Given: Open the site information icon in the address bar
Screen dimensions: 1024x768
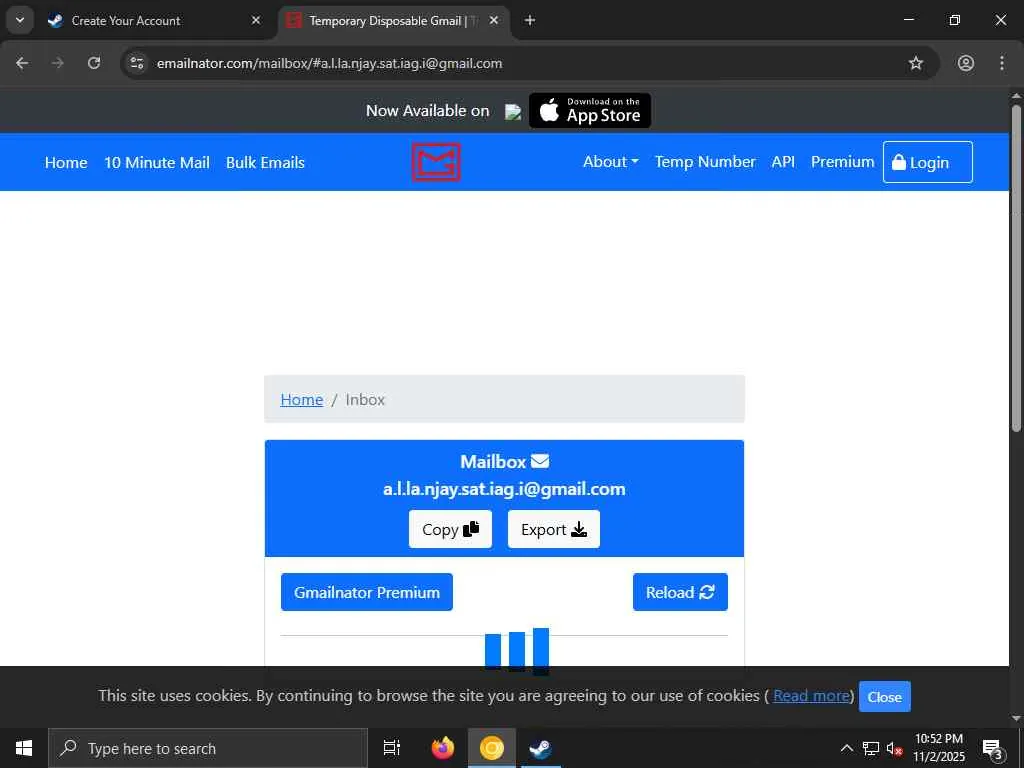Looking at the screenshot, I should (137, 63).
